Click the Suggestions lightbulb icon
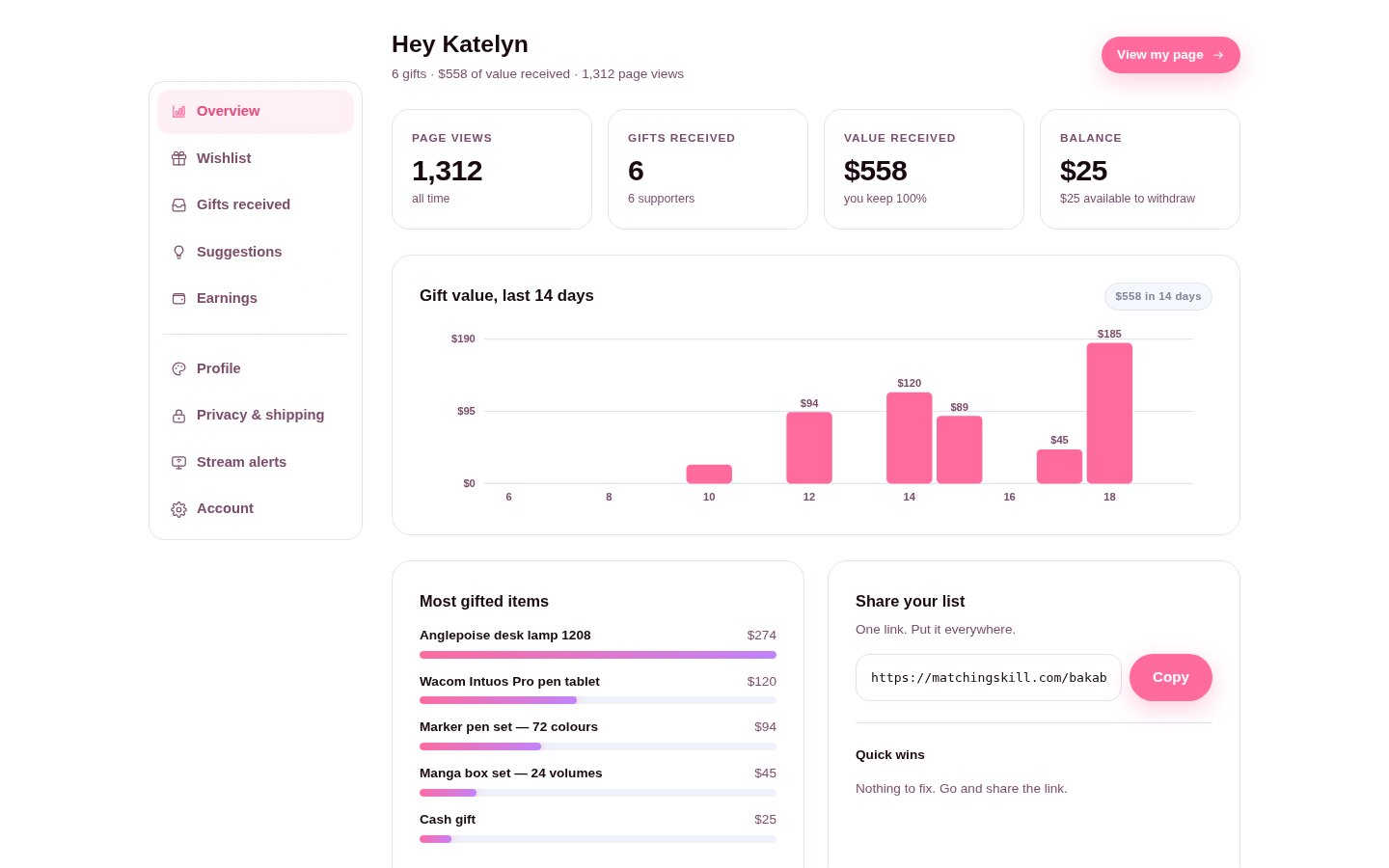Image resolution: width=1389 pixels, height=868 pixels. [x=178, y=252]
